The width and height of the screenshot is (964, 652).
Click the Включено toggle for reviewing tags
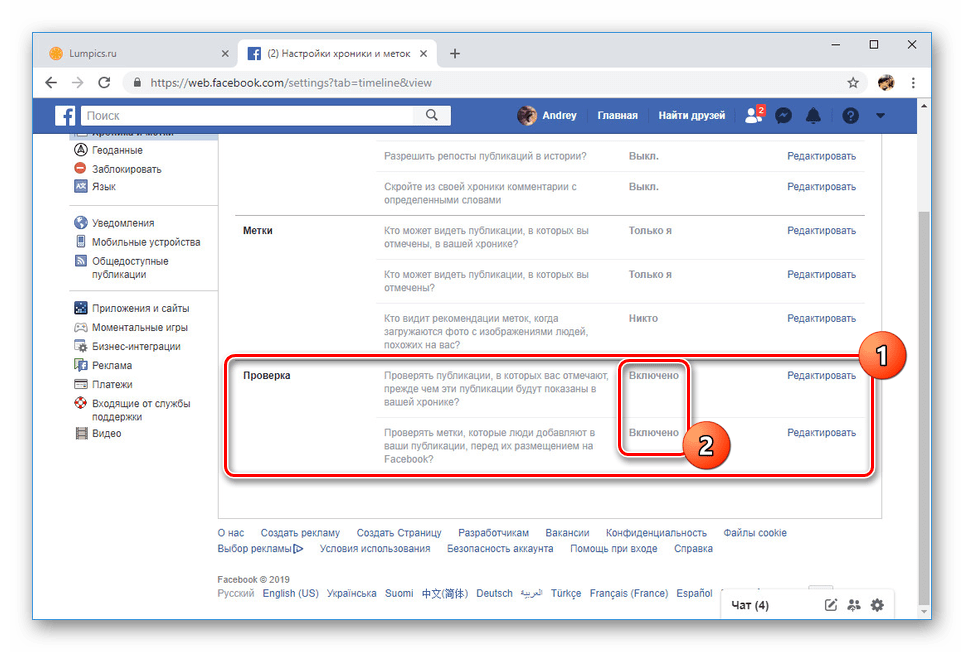coord(653,432)
